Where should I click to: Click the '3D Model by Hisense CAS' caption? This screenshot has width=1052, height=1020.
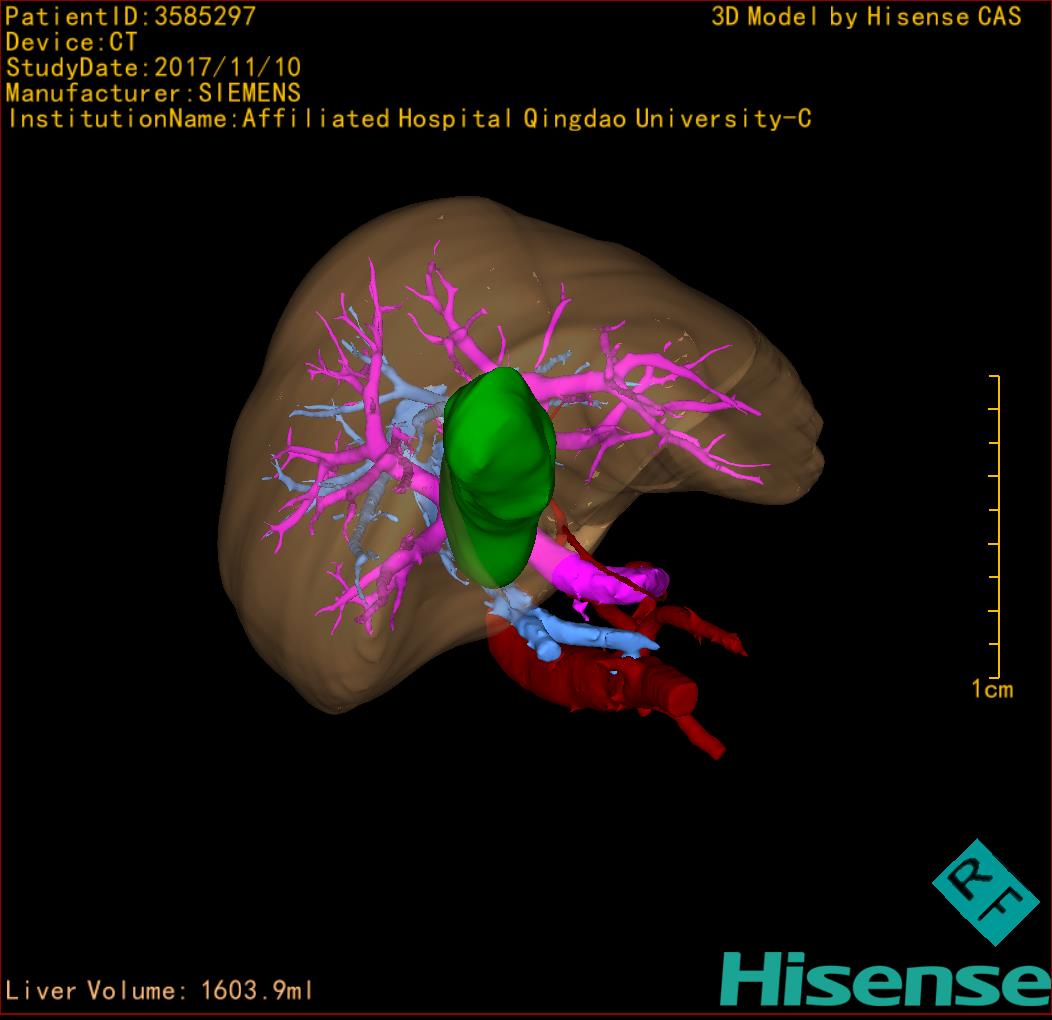pyautogui.click(x=866, y=17)
